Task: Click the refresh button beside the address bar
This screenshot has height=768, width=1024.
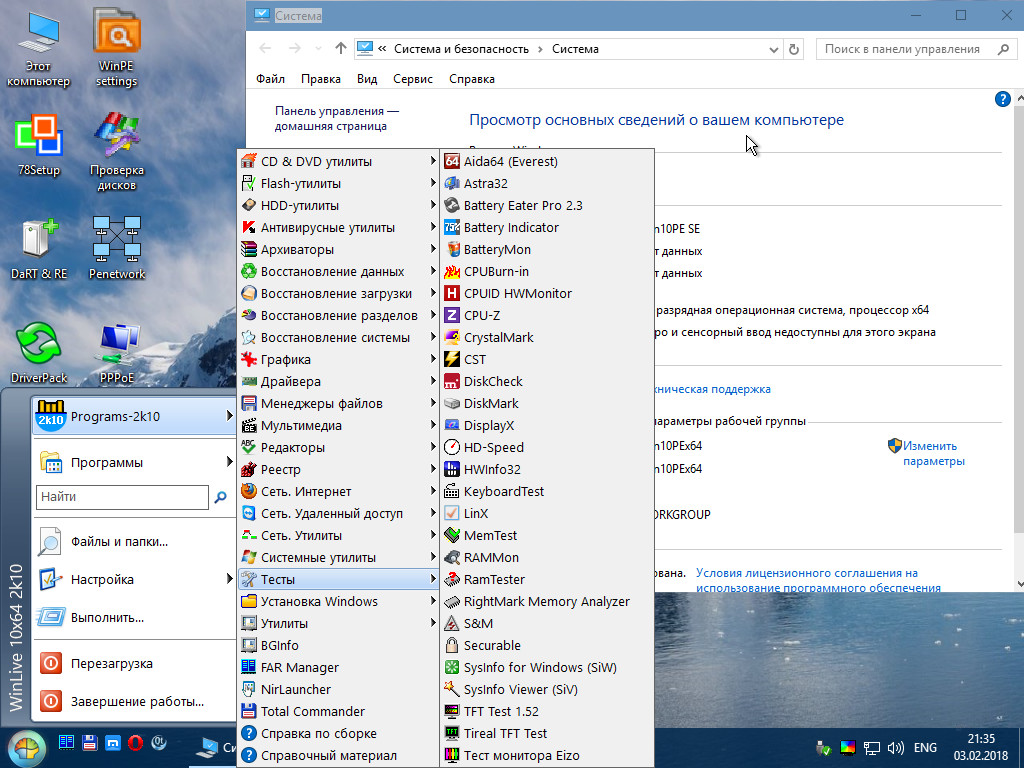Action: (794, 48)
